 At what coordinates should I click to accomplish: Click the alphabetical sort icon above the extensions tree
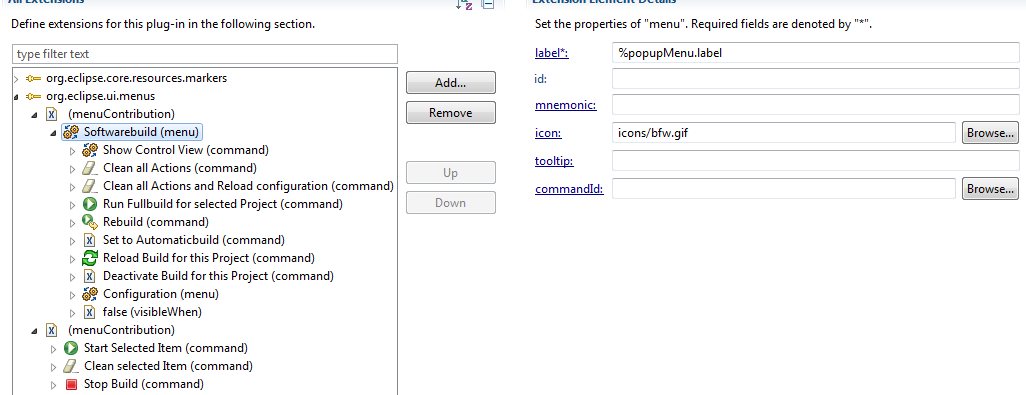464,3
